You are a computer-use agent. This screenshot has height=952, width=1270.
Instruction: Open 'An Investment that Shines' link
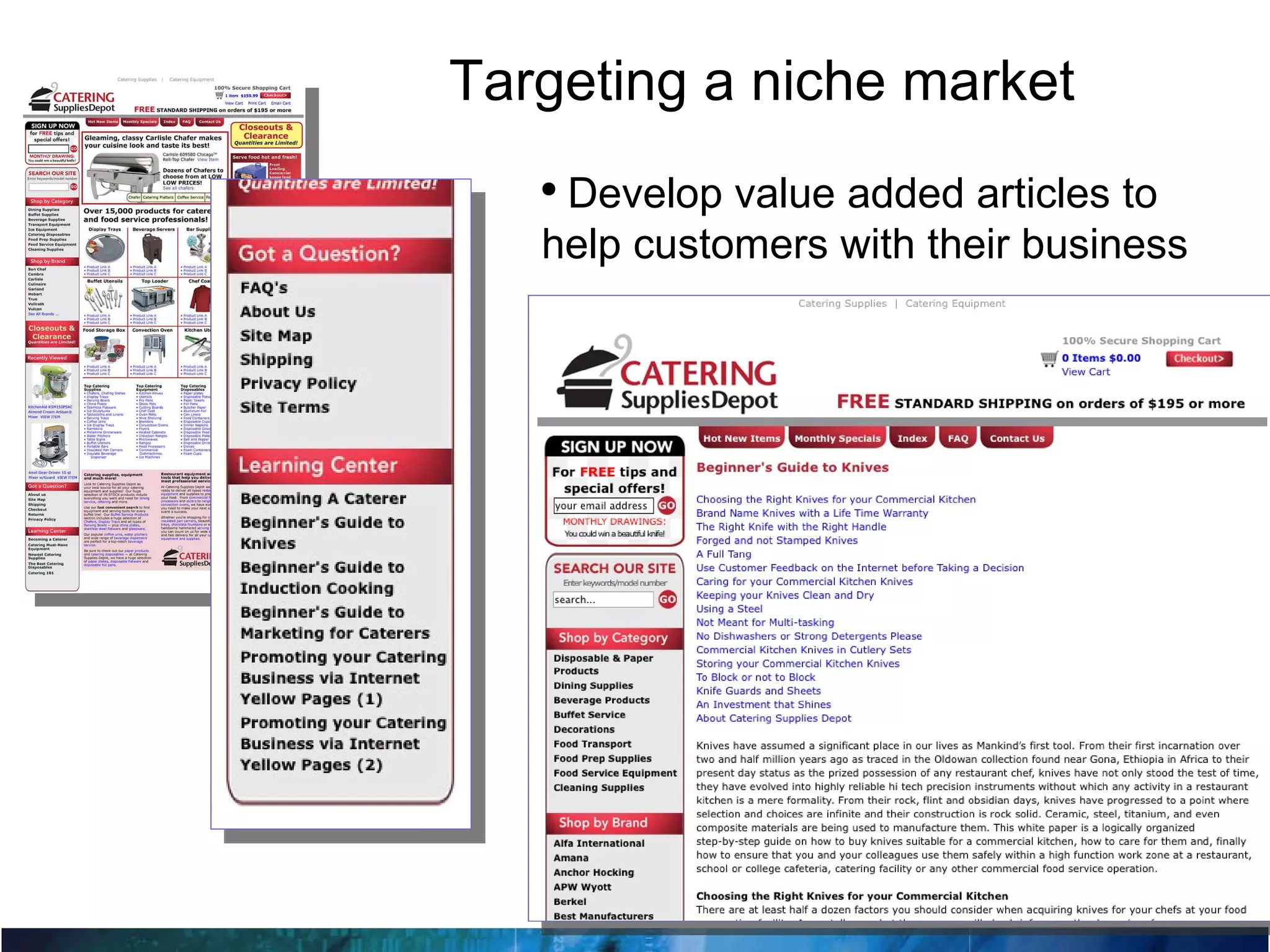[763, 705]
